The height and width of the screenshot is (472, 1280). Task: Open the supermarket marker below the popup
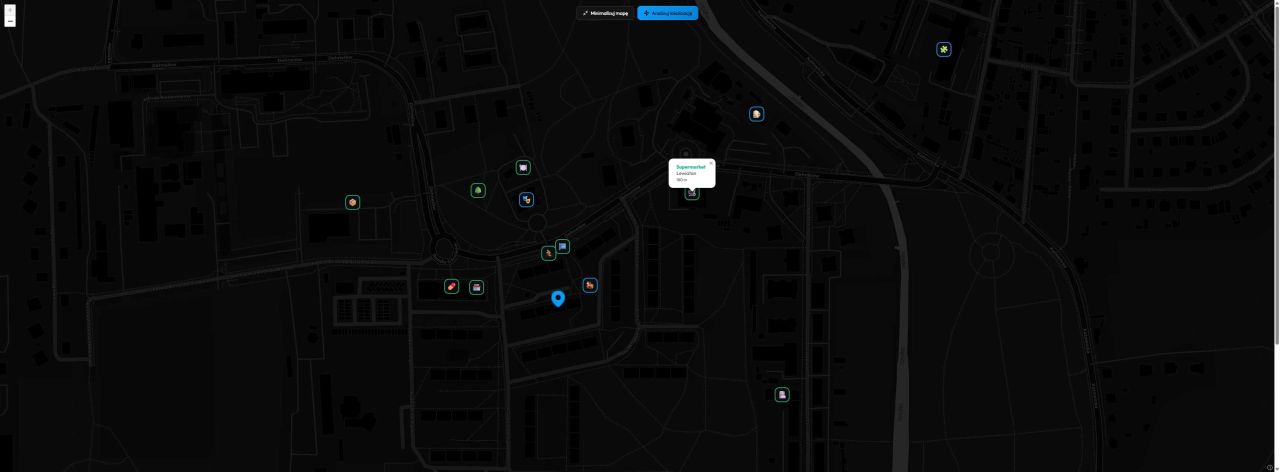pyautogui.click(x=692, y=193)
